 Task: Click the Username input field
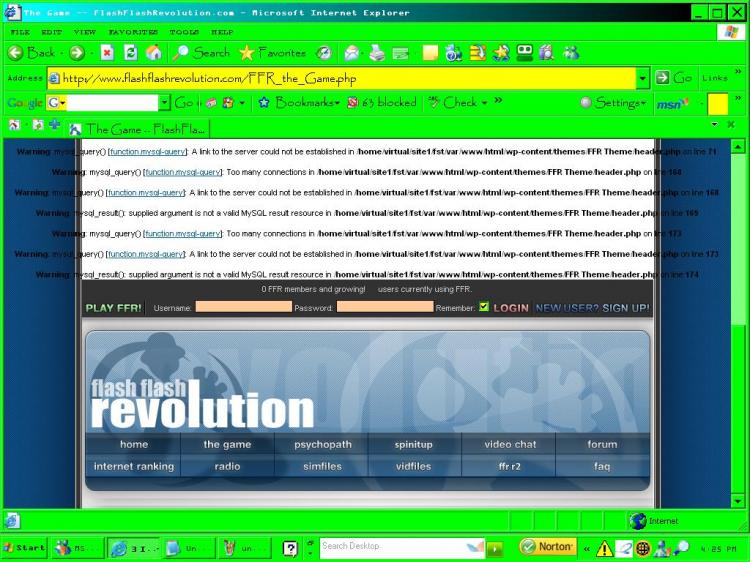(x=243, y=307)
